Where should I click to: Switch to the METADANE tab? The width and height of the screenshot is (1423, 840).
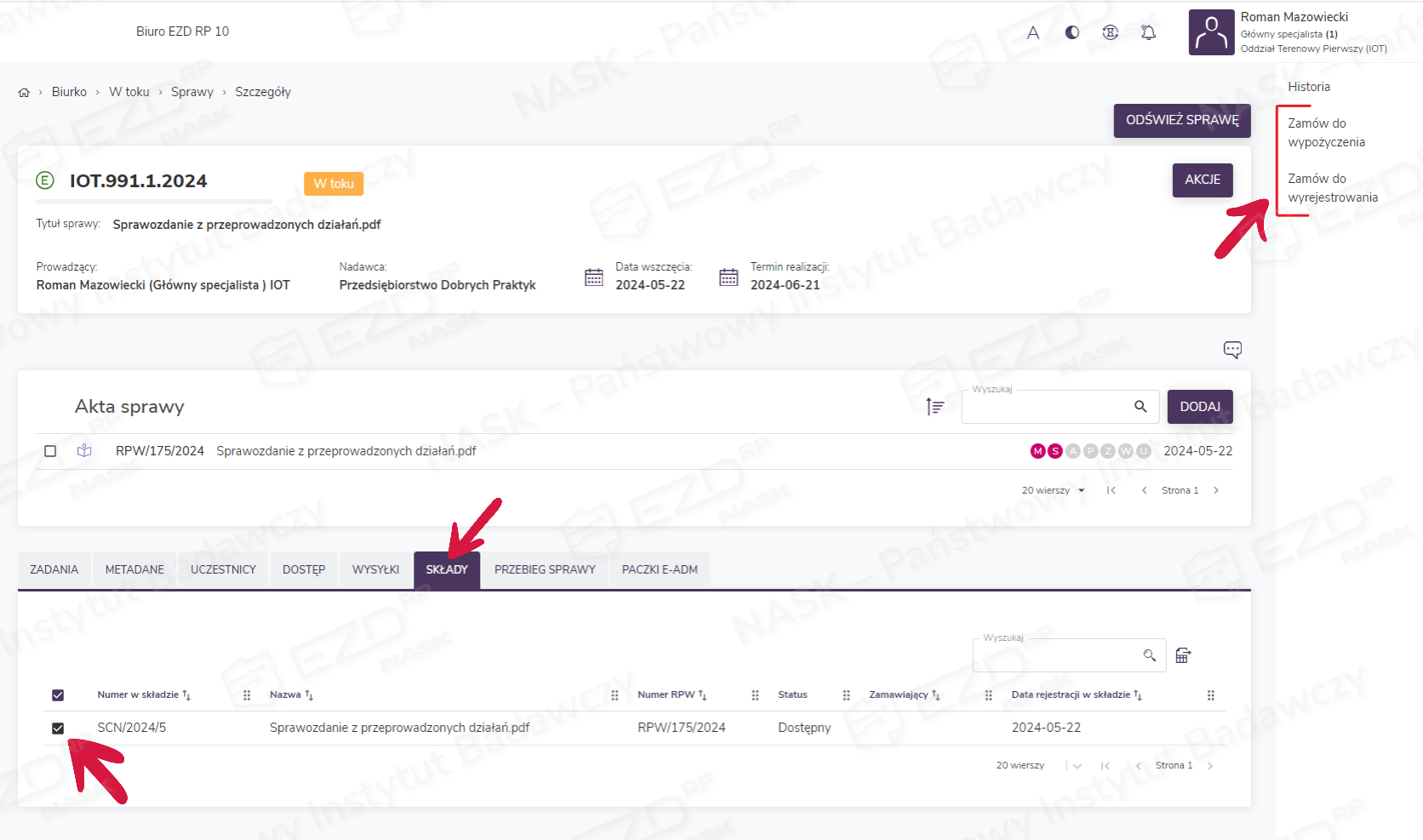click(x=134, y=570)
